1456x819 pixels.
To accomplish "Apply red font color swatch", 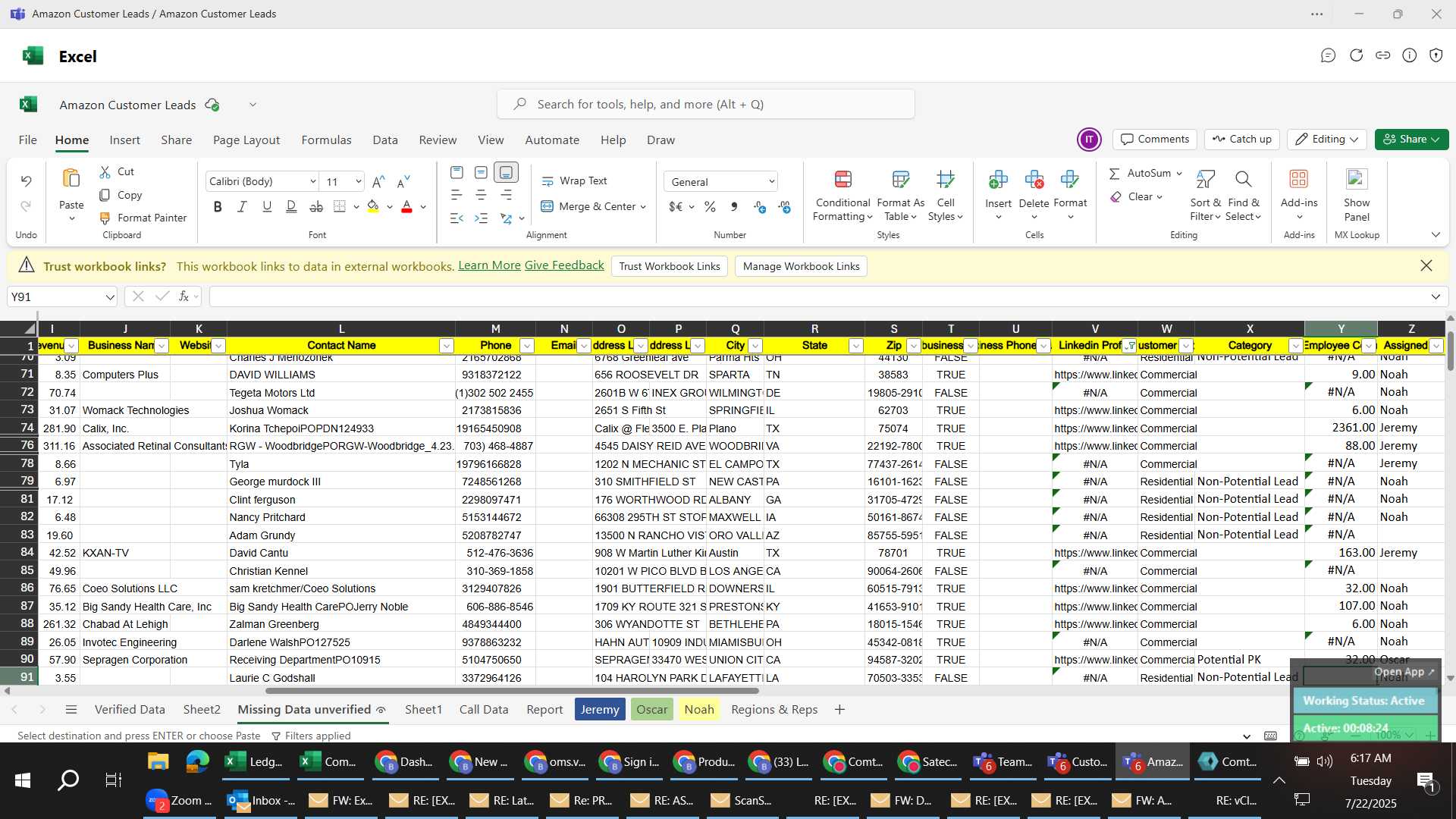I will tap(406, 207).
